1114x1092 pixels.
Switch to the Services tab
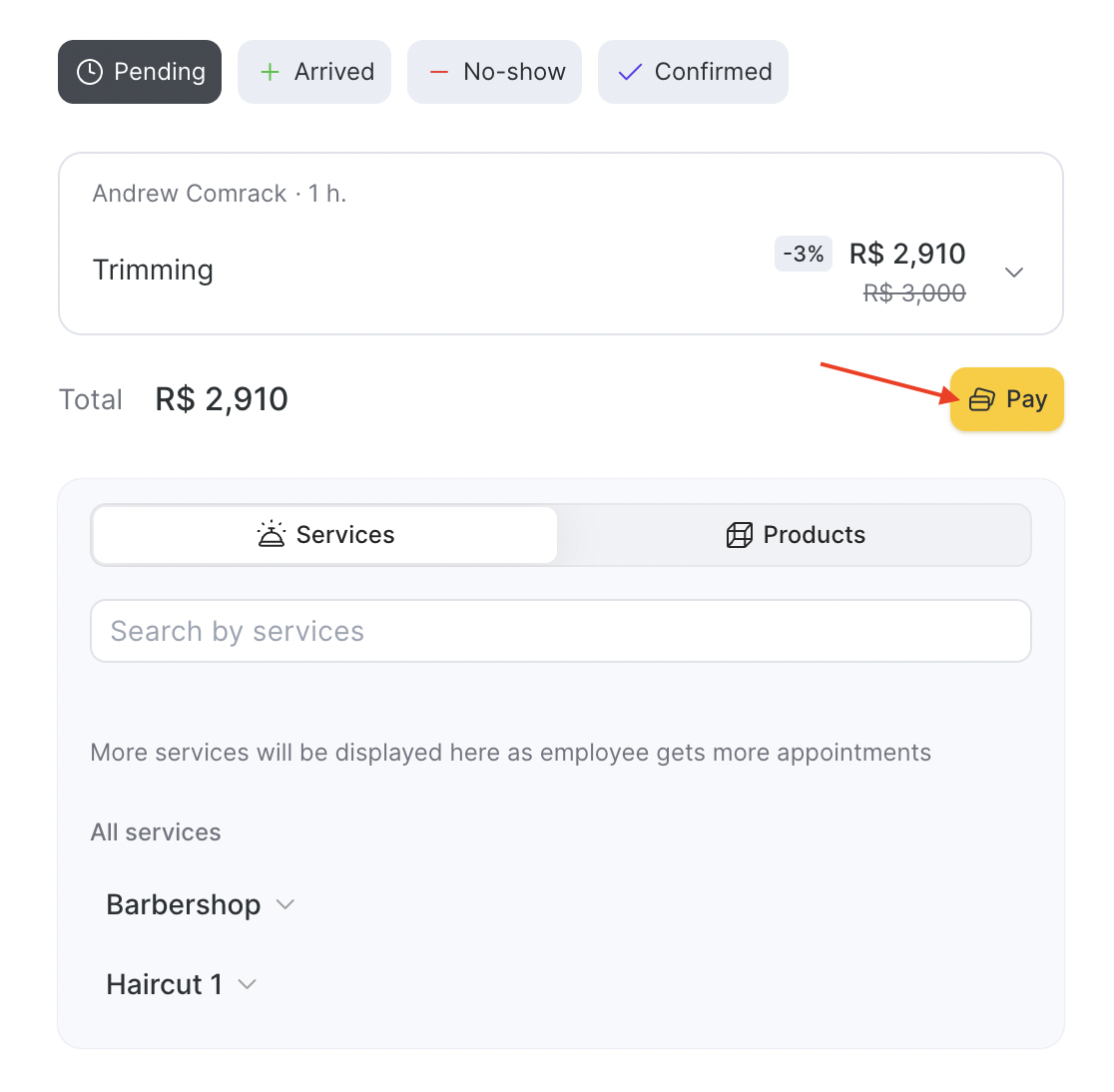[x=325, y=535]
